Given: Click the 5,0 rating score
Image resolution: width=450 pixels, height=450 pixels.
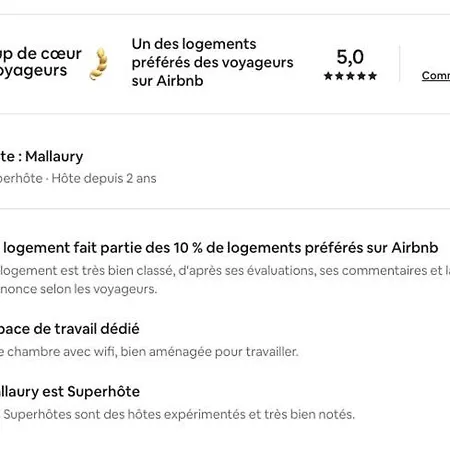Looking at the screenshot, I should point(350,57).
